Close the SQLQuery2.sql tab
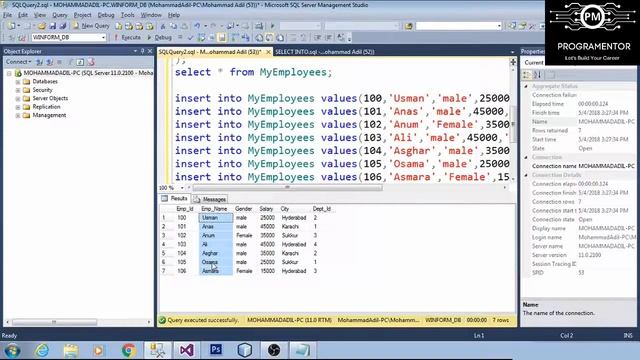 point(268,52)
